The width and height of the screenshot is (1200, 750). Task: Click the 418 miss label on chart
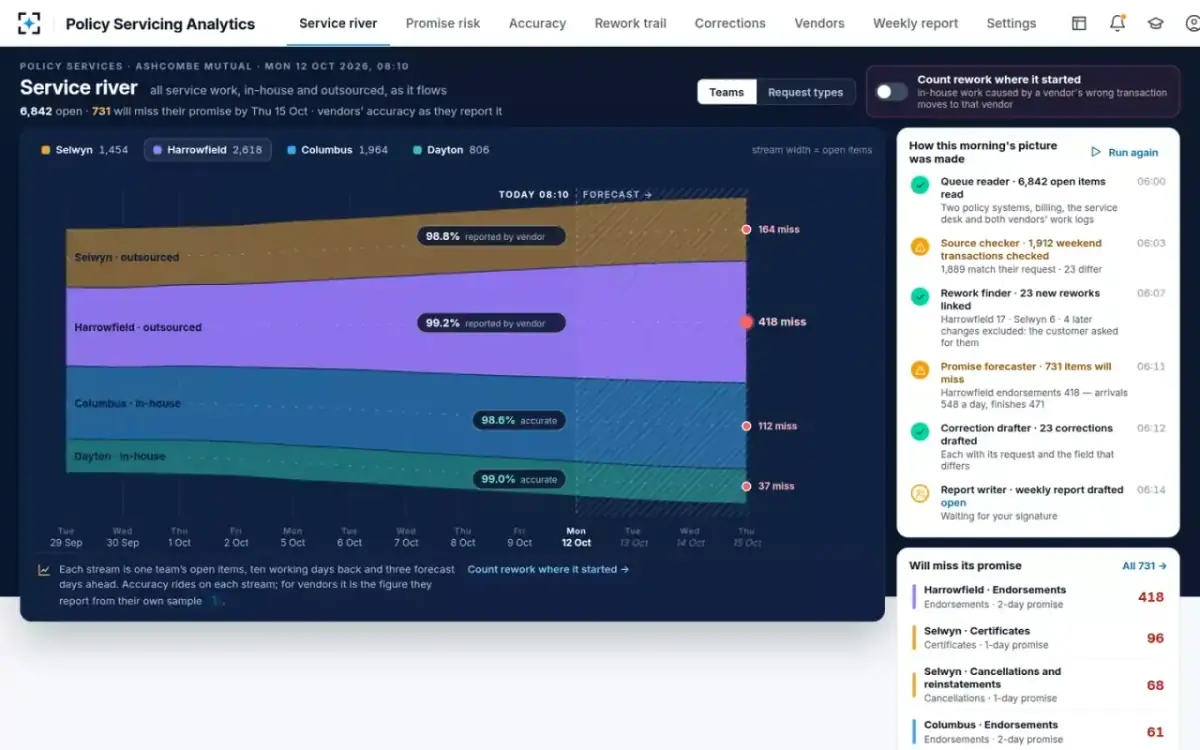(x=782, y=322)
